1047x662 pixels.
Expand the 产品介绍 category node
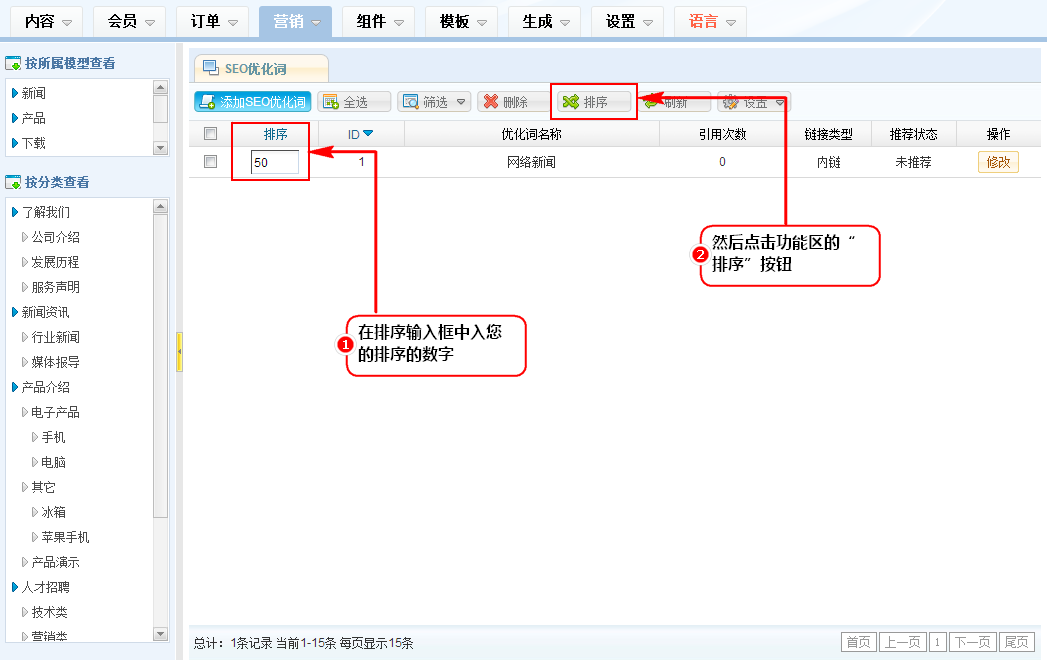[x=15, y=387]
